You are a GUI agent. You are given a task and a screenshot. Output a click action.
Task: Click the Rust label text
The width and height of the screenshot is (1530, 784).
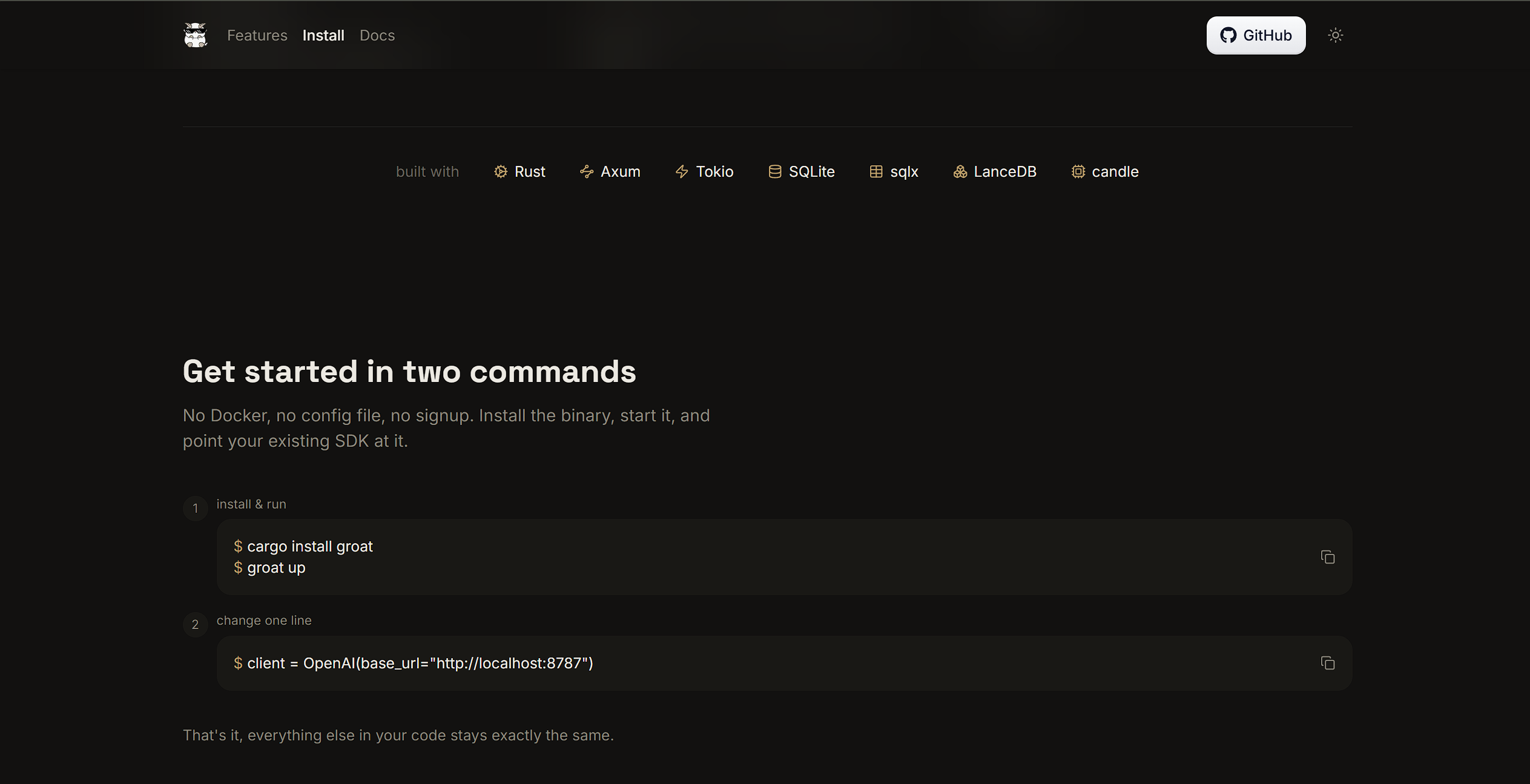pos(530,172)
